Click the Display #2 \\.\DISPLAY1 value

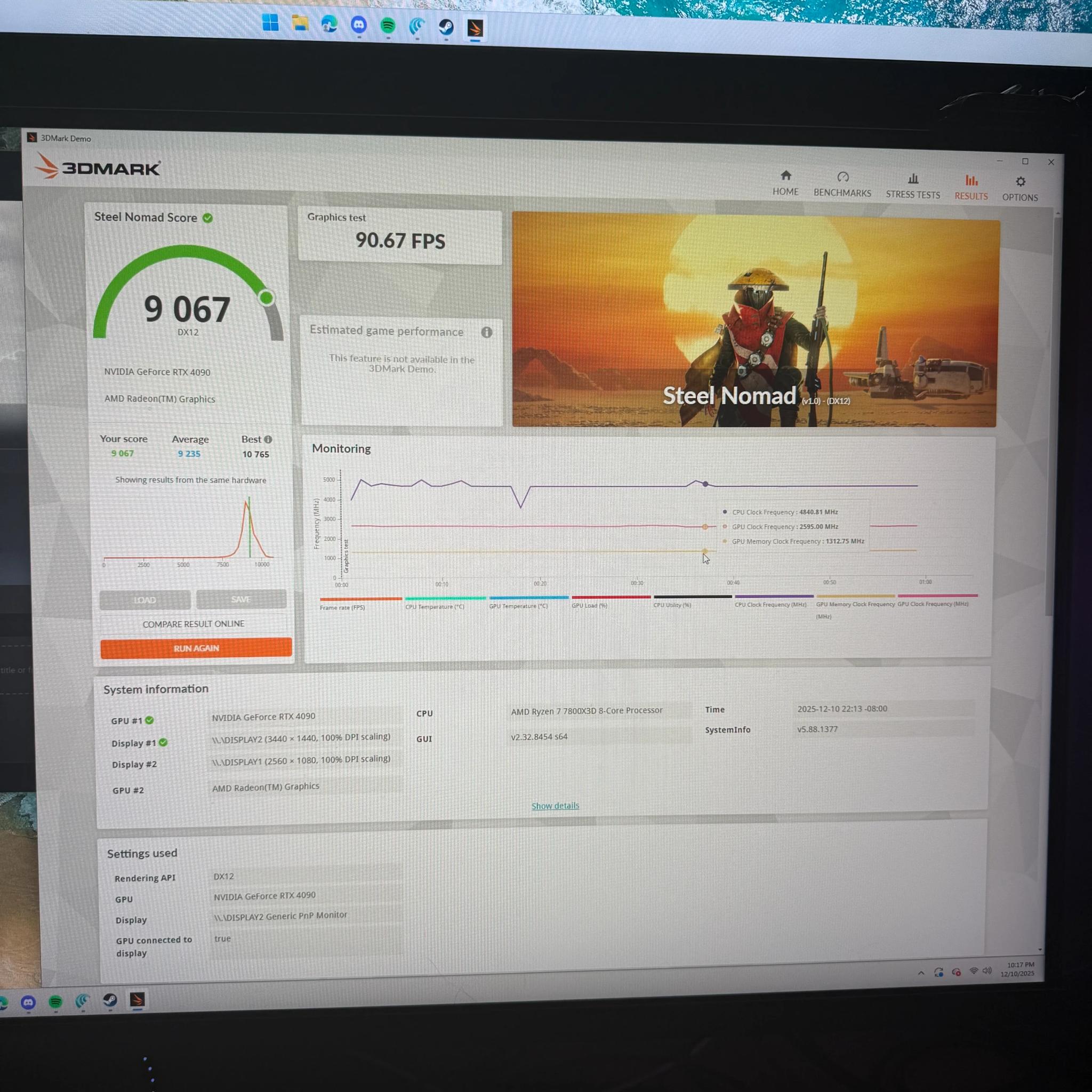click(x=301, y=760)
